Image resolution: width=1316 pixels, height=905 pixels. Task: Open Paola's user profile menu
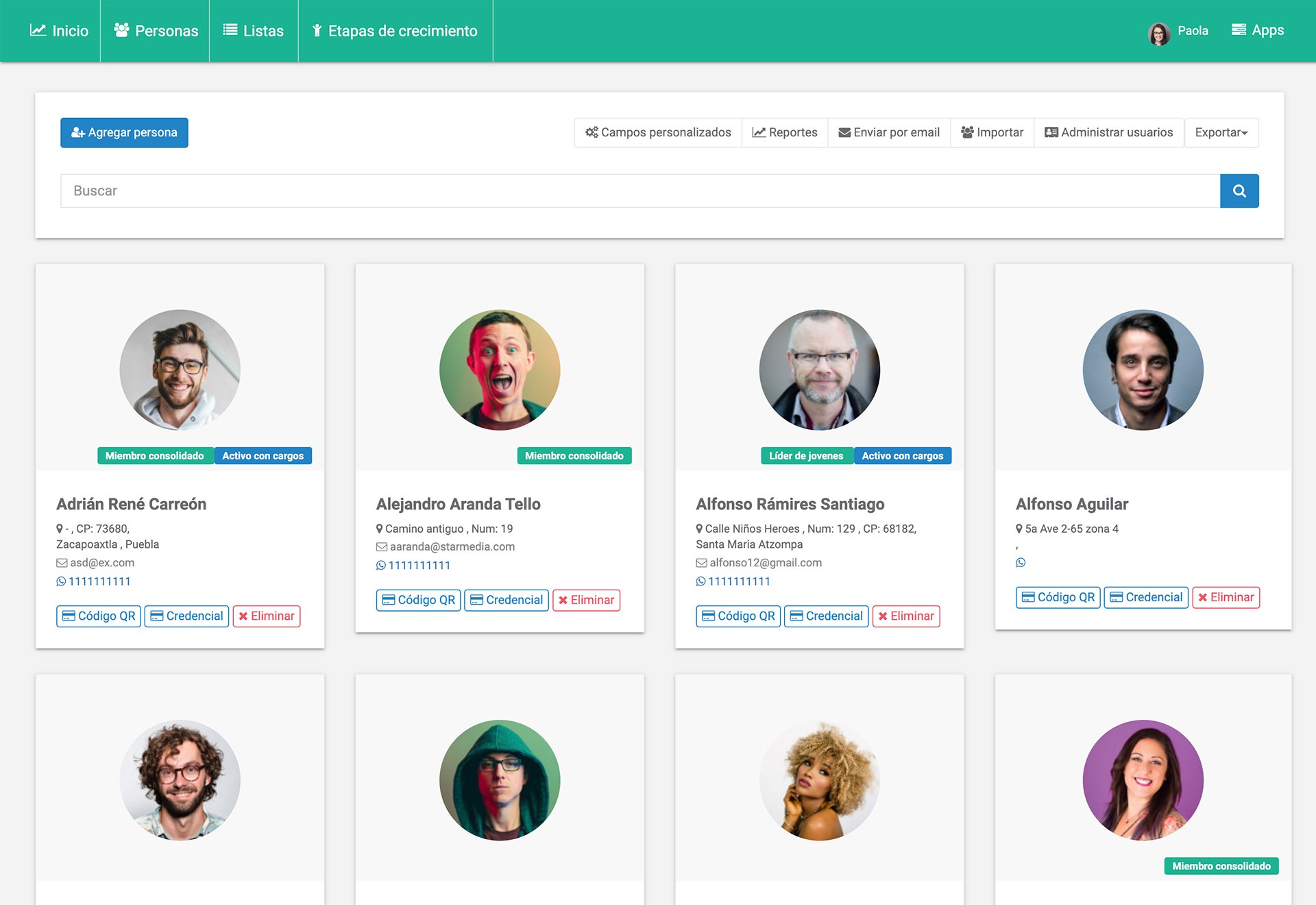click(1178, 31)
